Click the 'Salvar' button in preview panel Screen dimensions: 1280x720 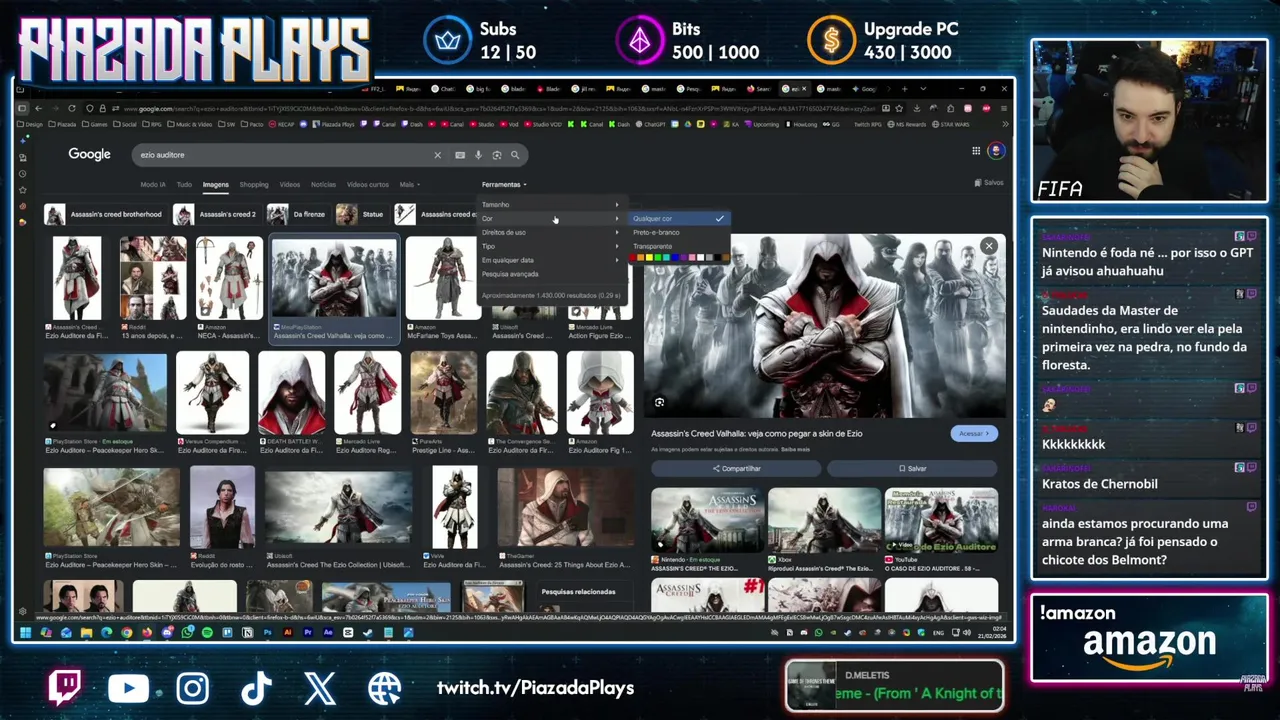coord(912,468)
